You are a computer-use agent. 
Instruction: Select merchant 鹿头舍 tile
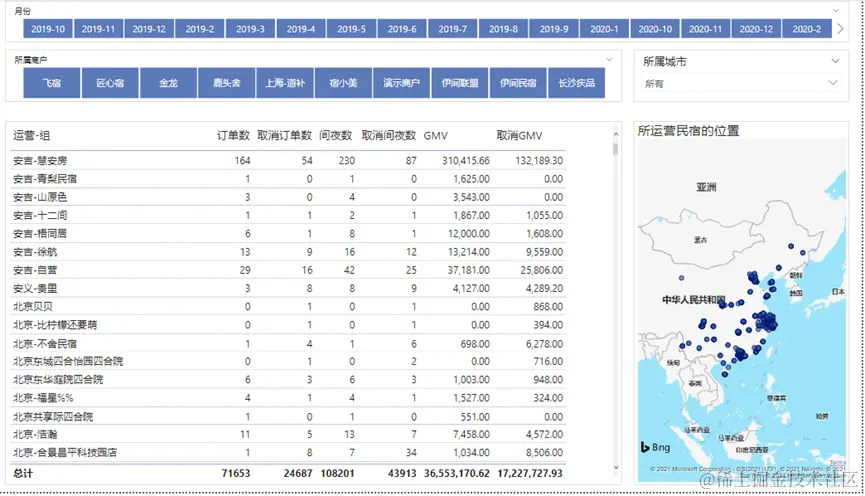(227, 83)
